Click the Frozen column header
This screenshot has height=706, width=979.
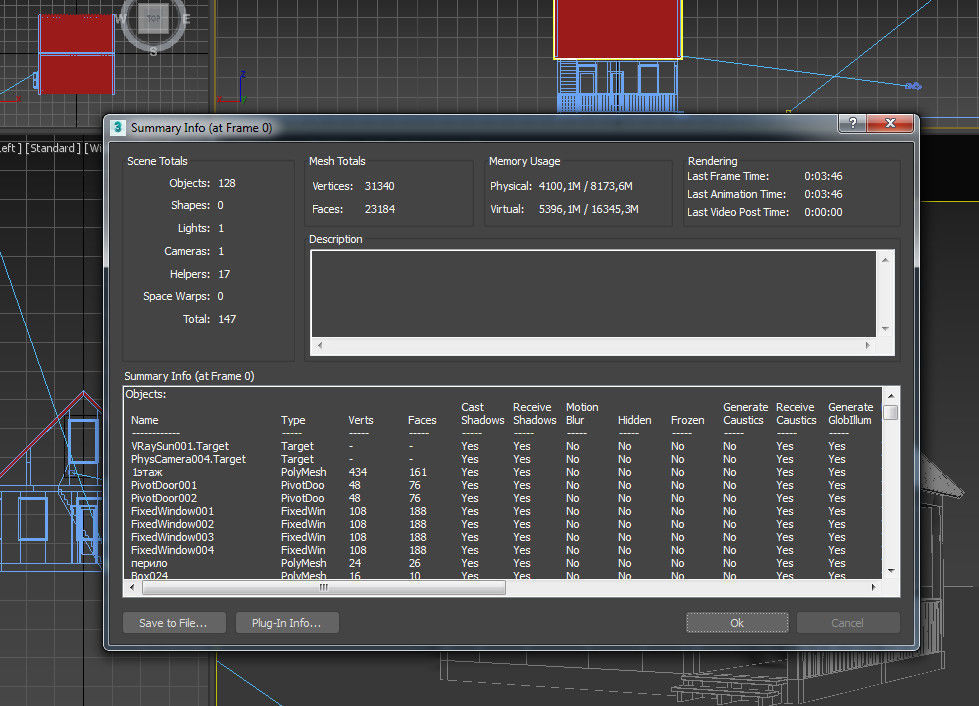(687, 420)
